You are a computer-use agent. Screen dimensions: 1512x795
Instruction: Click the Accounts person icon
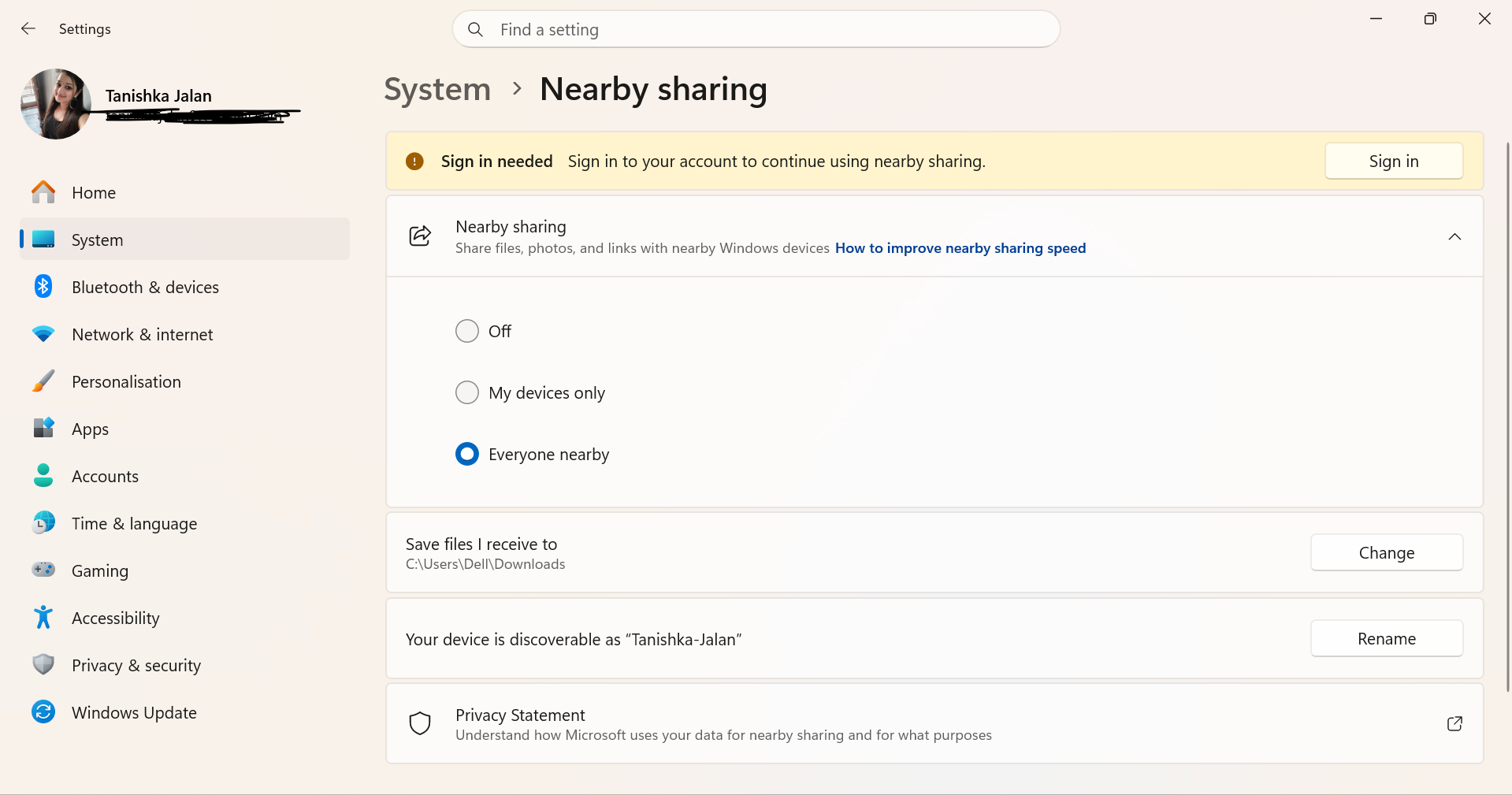43,475
